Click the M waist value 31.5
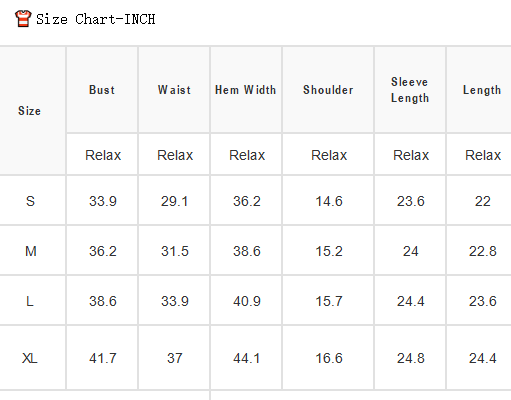 pos(175,251)
